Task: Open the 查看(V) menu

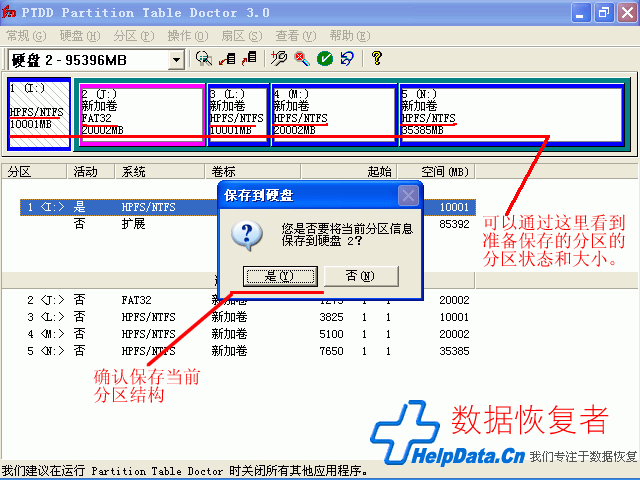Action: (x=296, y=36)
